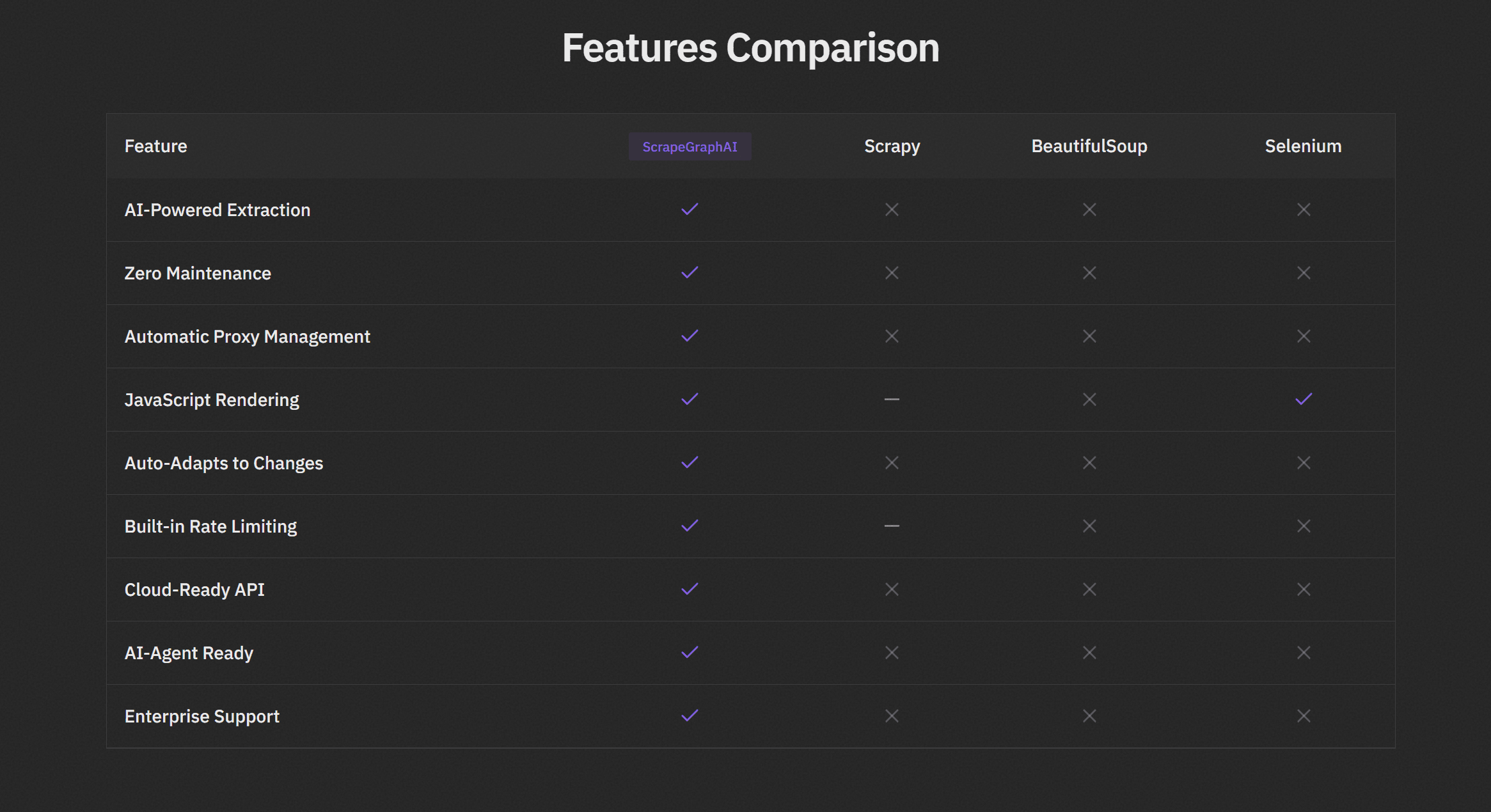
Task: Select the Selenium cross for Cloud-Ready API
Action: pos(1304,589)
